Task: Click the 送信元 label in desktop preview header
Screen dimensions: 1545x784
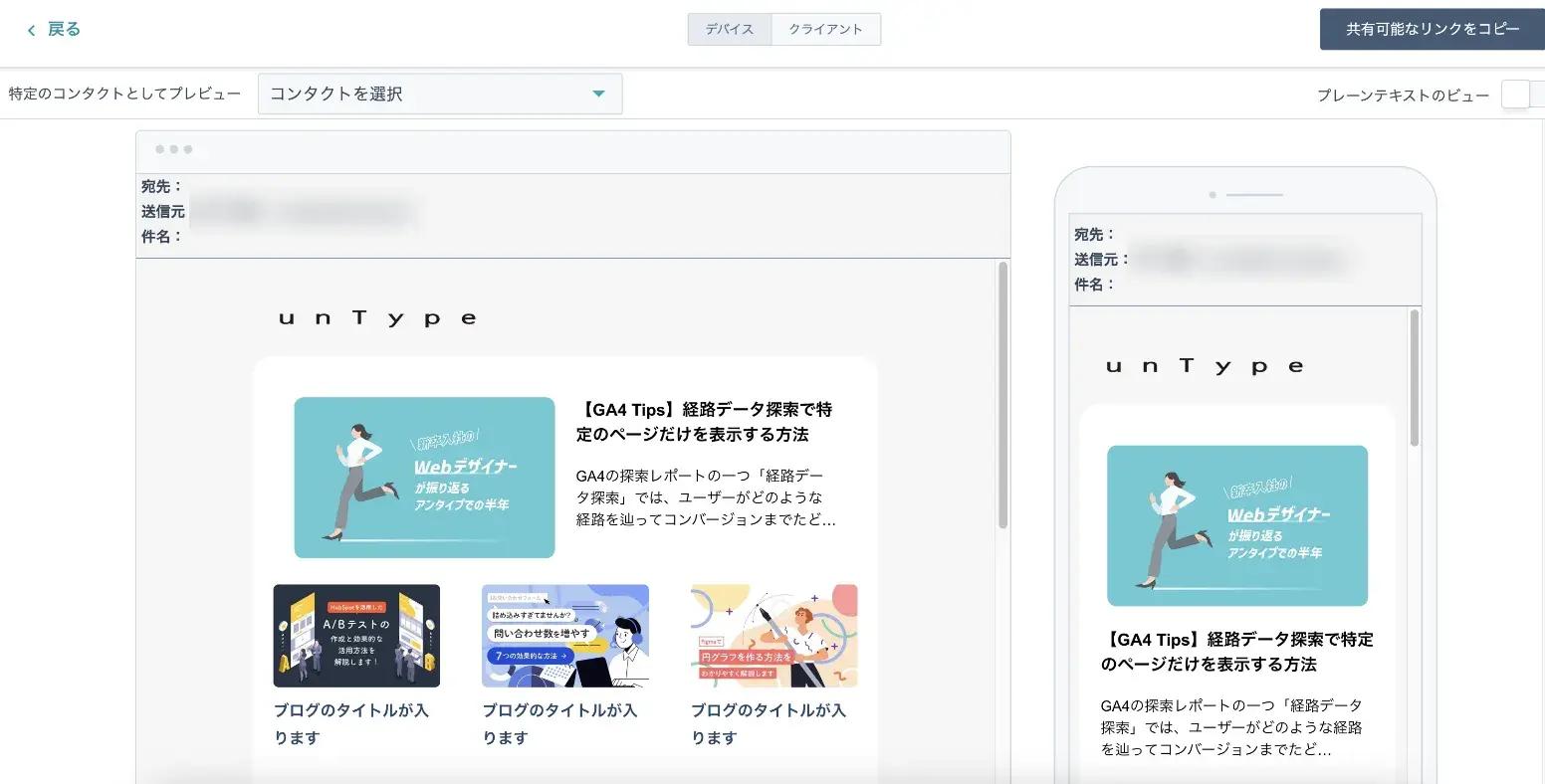Action: 163,212
